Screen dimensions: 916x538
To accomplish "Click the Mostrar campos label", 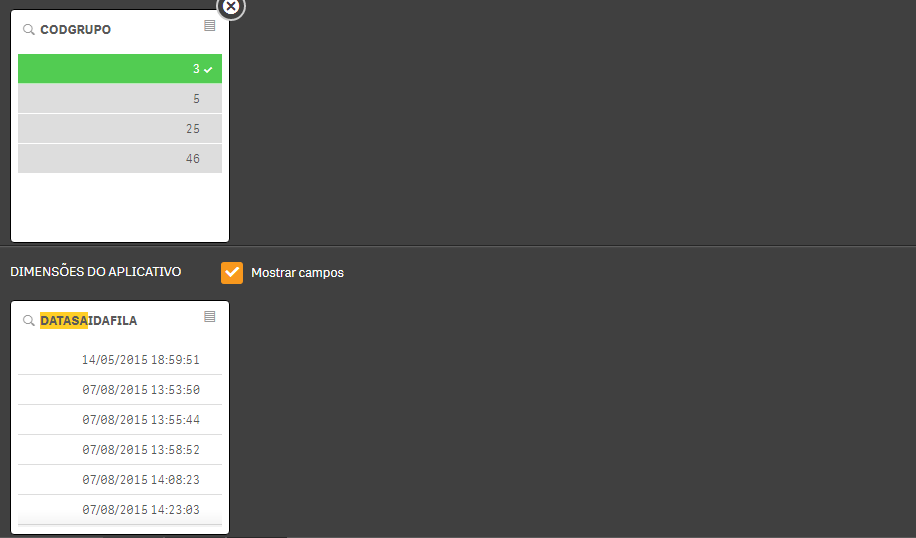I will [297, 273].
